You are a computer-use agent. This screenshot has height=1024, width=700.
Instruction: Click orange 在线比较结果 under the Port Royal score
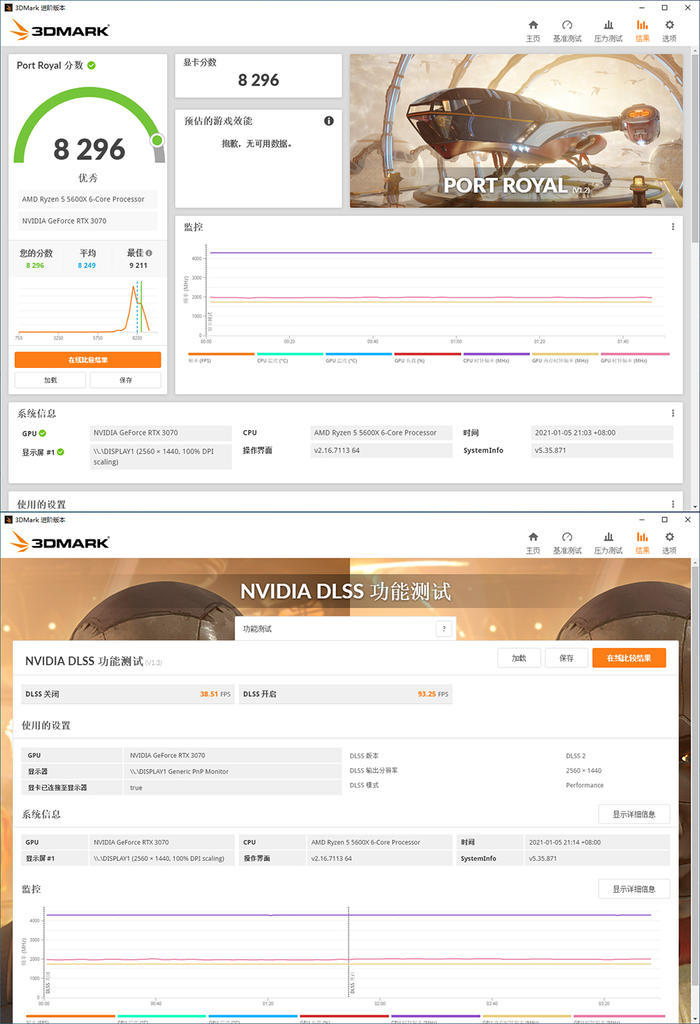tap(88, 360)
